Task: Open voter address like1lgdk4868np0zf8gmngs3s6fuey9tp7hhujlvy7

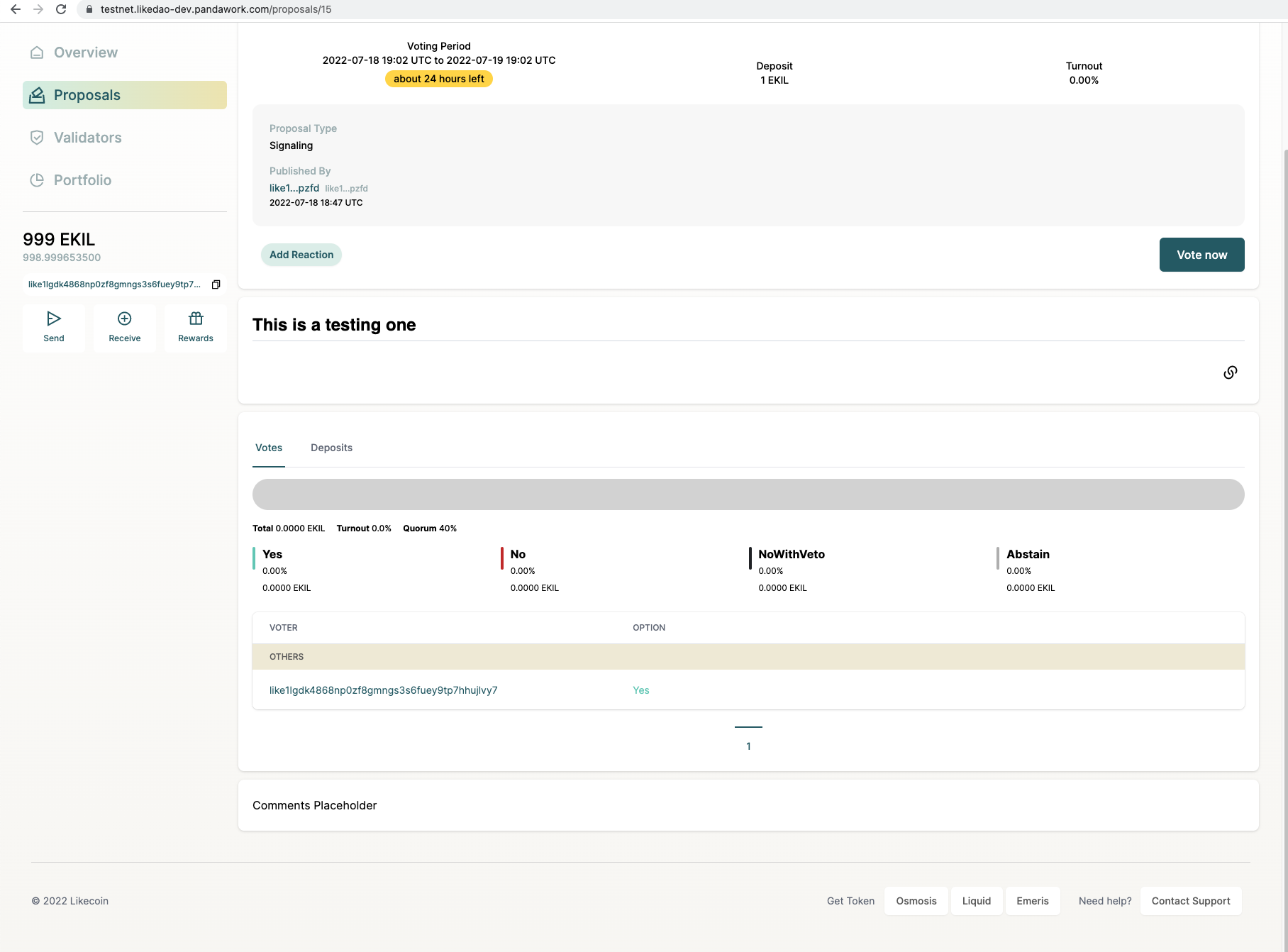Action: coord(384,690)
